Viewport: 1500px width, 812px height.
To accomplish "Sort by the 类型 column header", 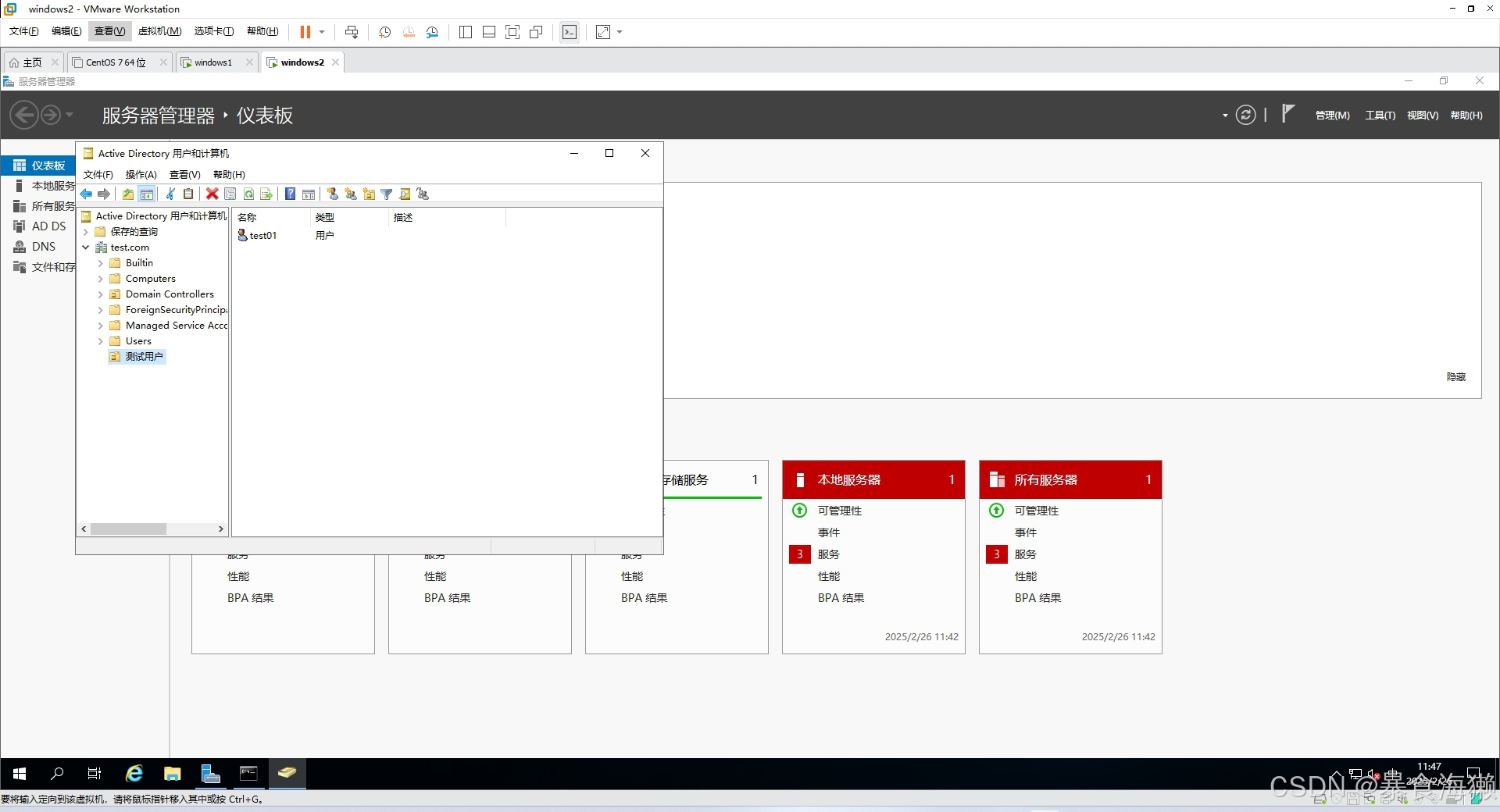I will click(x=348, y=217).
